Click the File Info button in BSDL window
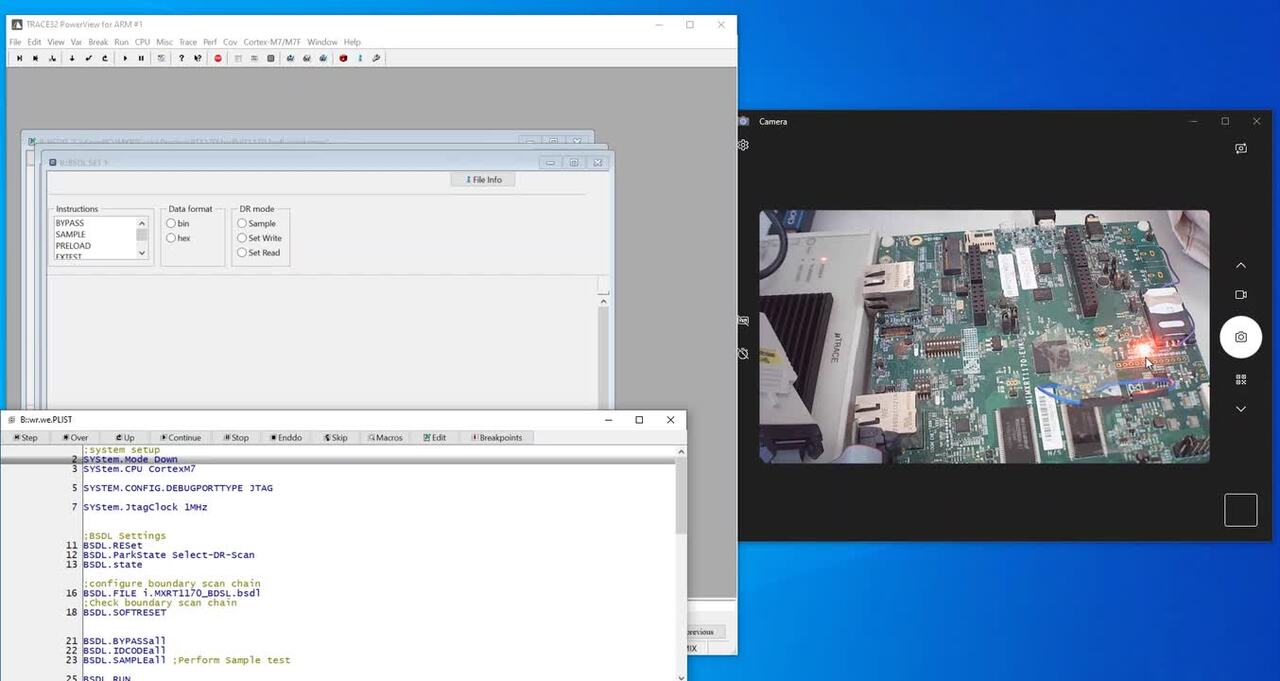1280x681 pixels. click(x=482, y=179)
